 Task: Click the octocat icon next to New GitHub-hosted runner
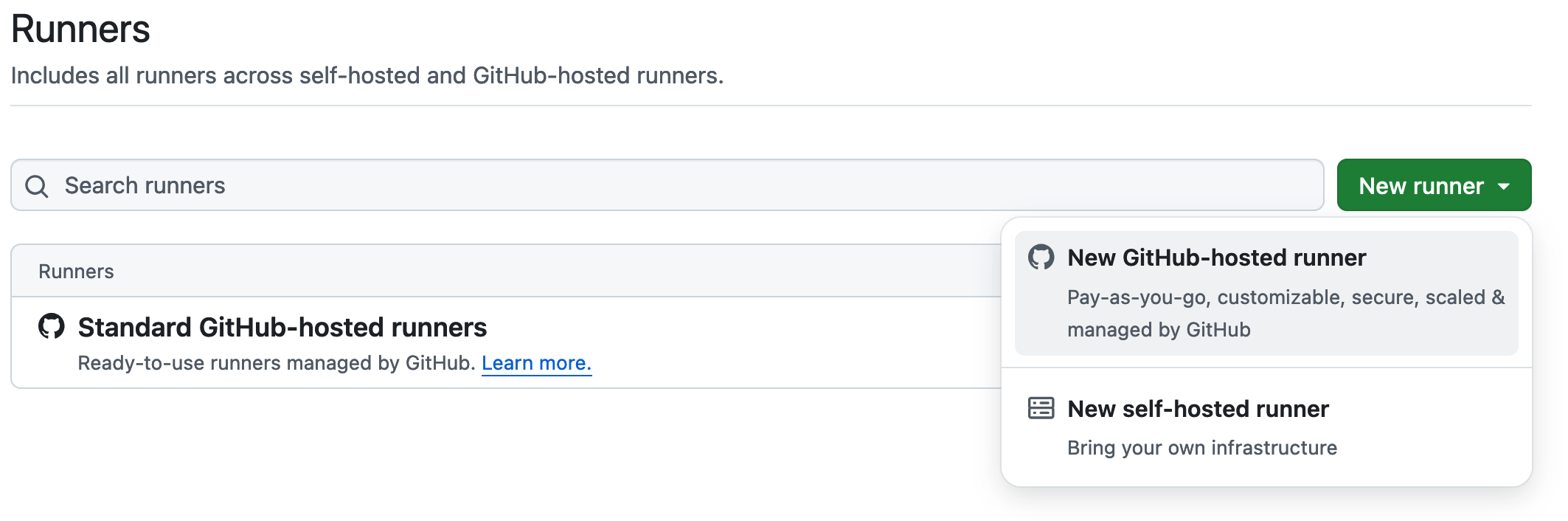[x=1041, y=258]
